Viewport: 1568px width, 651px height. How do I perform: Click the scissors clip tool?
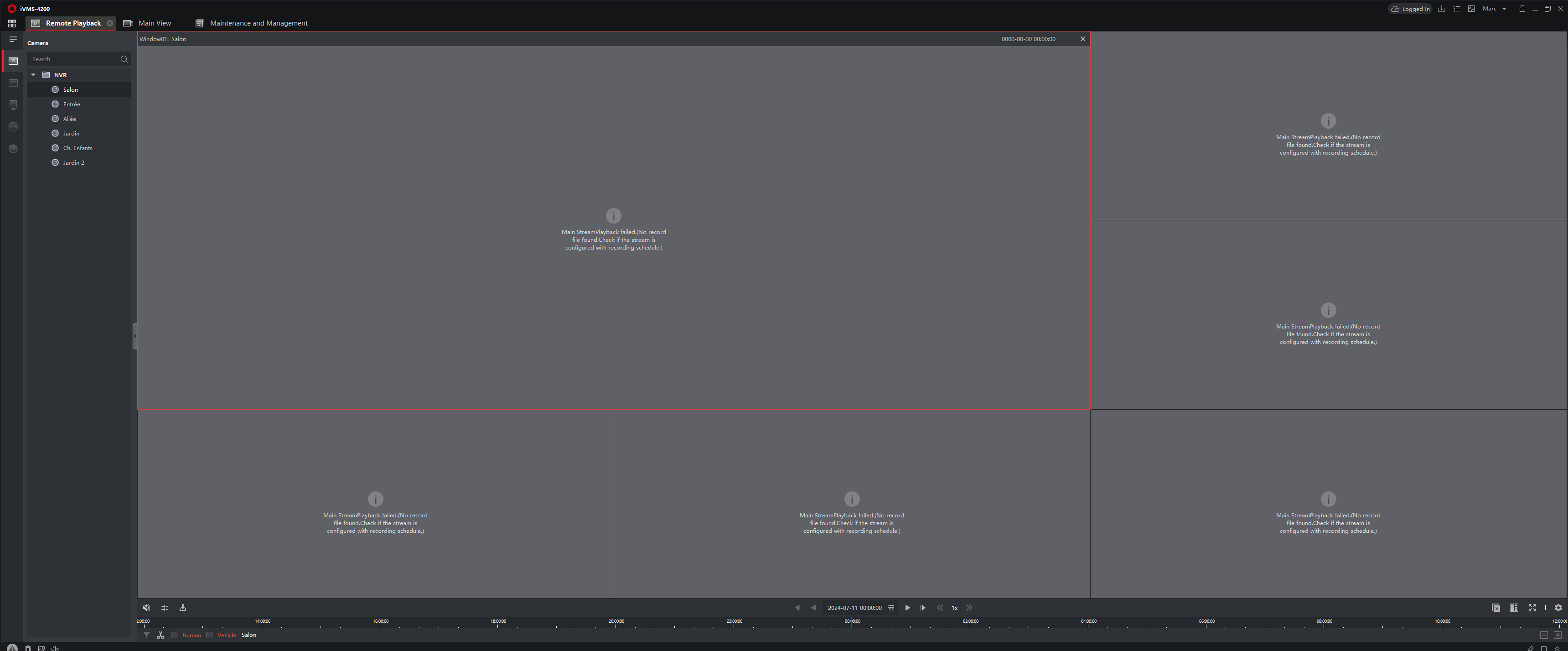(x=160, y=635)
